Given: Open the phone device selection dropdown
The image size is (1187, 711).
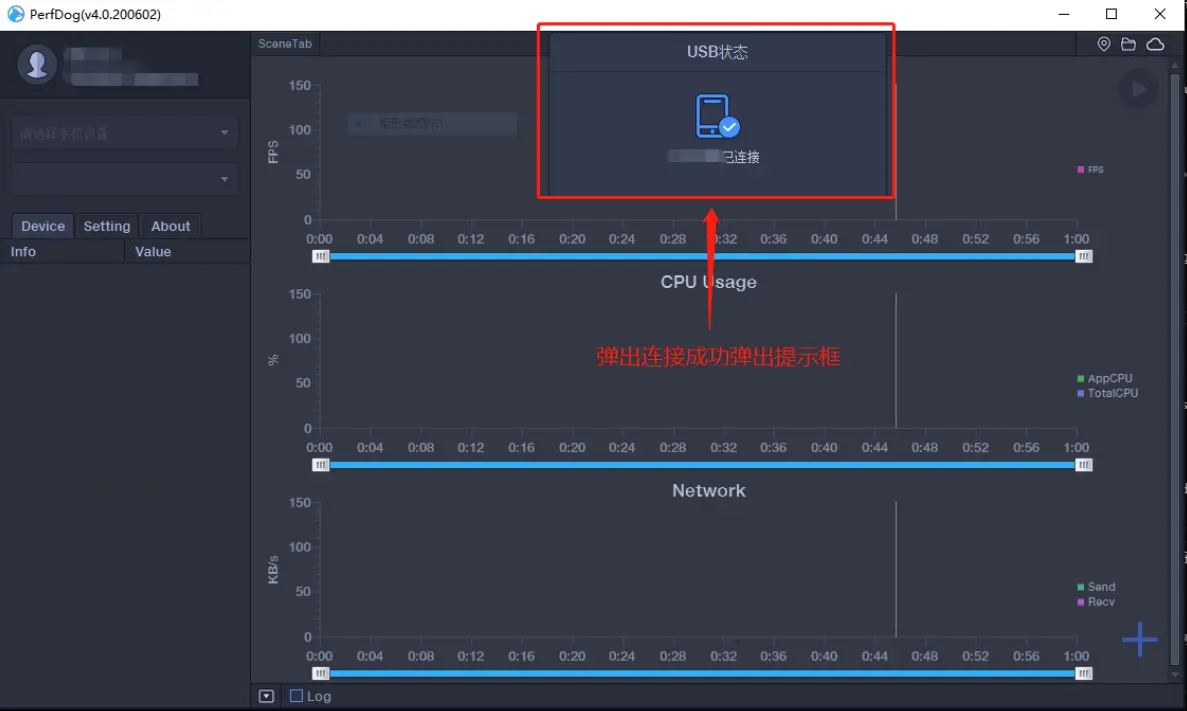Looking at the screenshot, I should pyautogui.click(x=124, y=133).
